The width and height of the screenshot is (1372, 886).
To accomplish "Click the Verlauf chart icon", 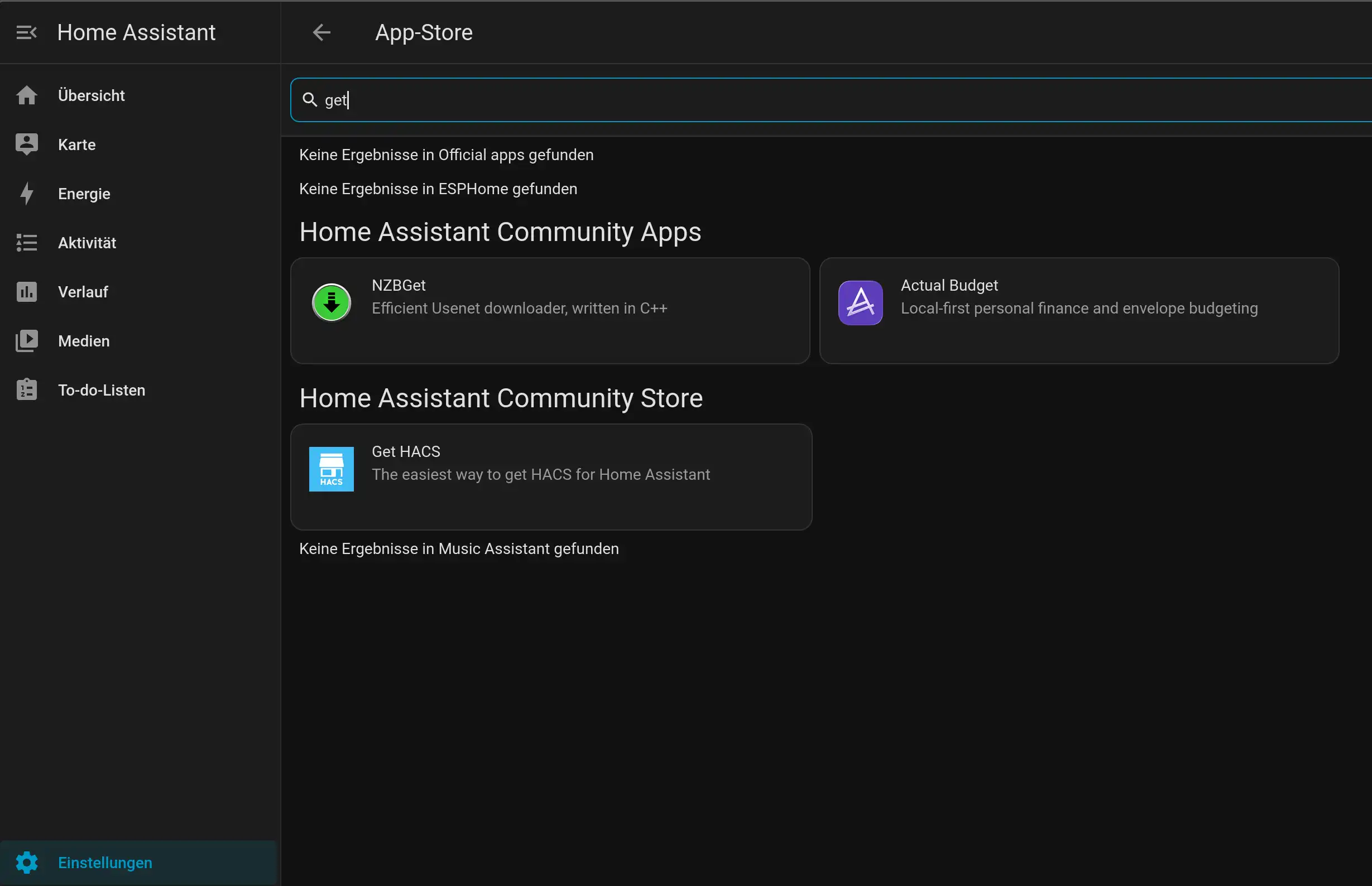I will [x=26, y=292].
